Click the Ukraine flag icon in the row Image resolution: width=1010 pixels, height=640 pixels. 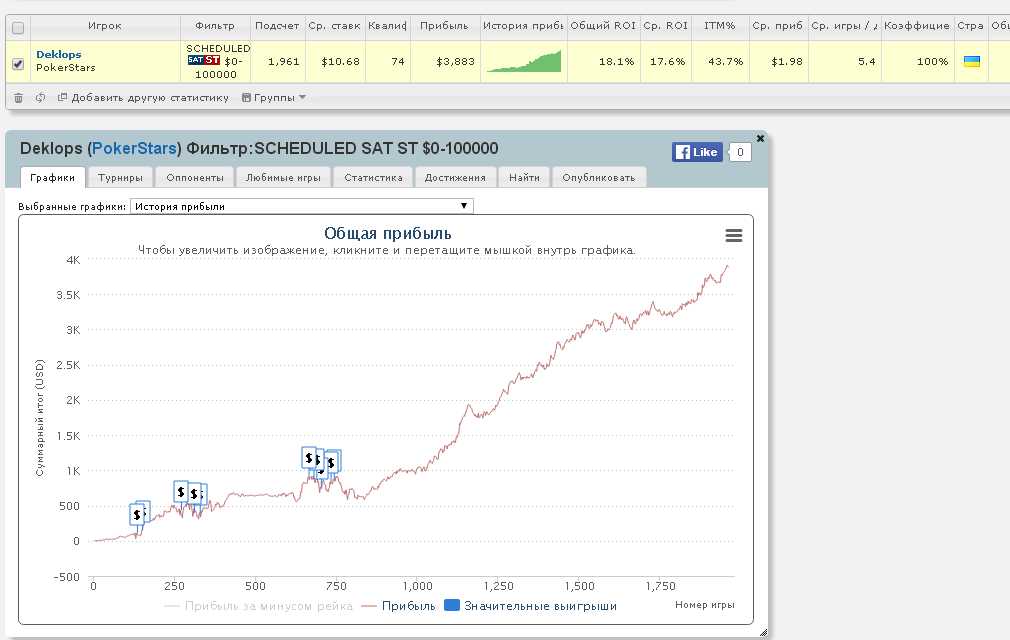click(x=971, y=62)
